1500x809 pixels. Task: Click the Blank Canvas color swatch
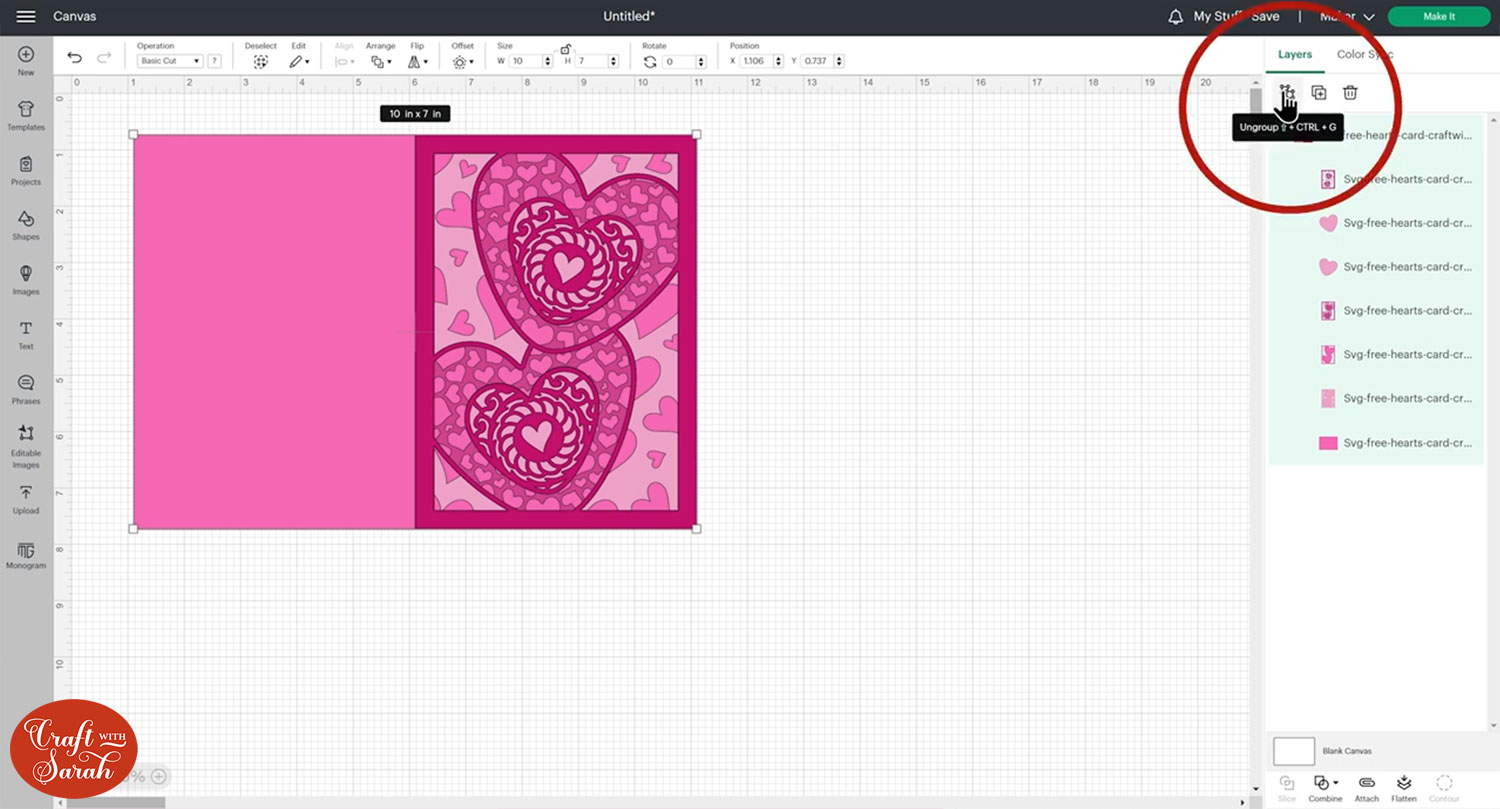1294,751
